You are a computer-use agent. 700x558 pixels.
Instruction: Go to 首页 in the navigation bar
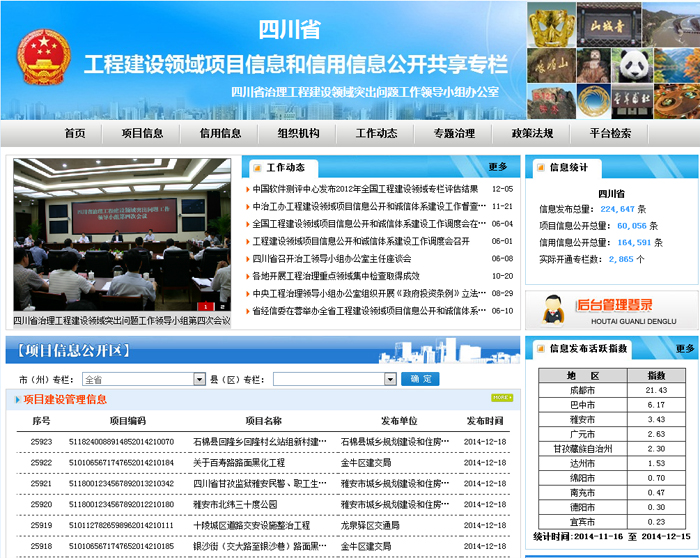tap(75, 133)
